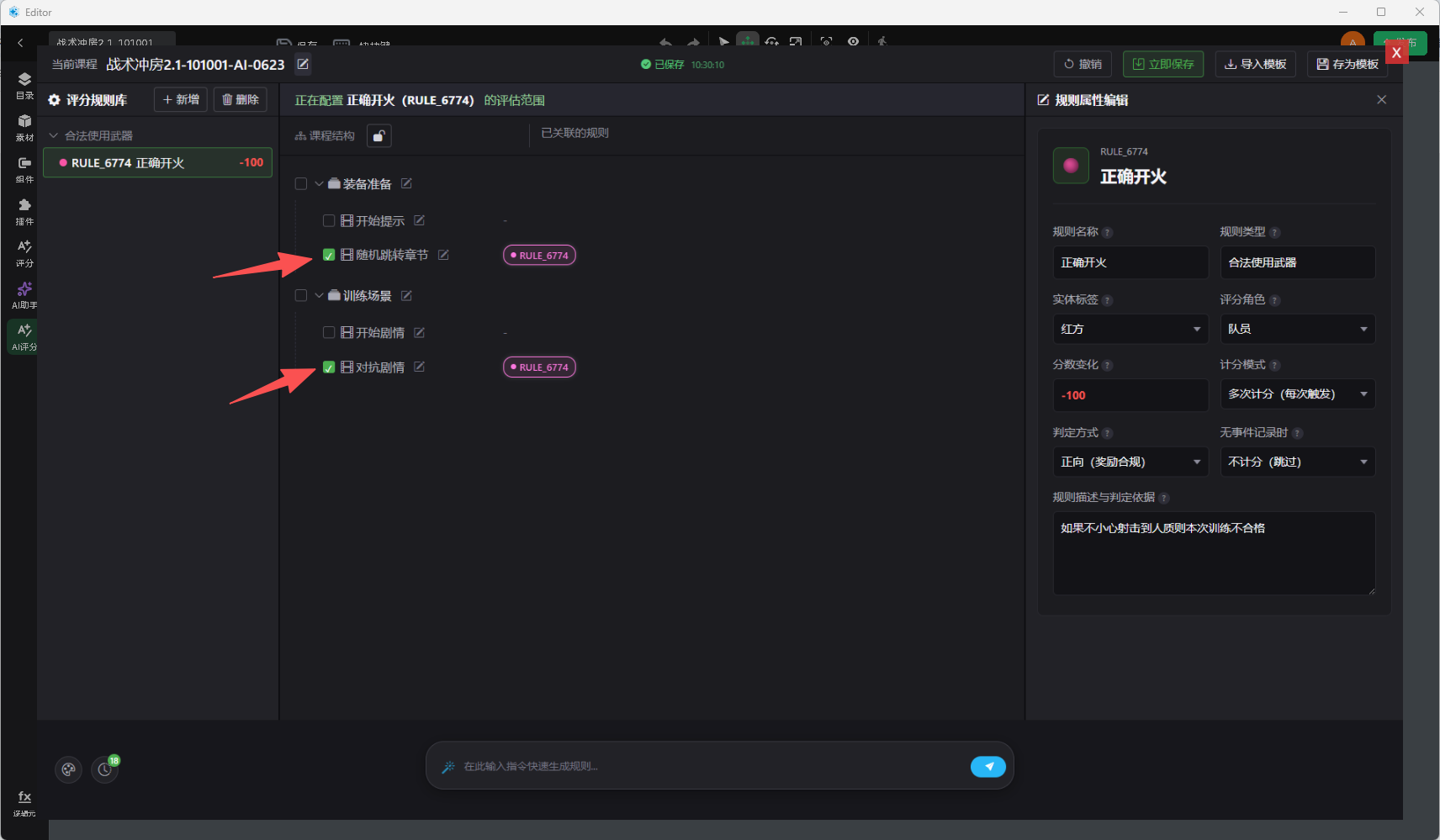Open the AI助手 sidebar icon
Image resolution: width=1440 pixels, height=840 pixels.
(x=24, y=296)
